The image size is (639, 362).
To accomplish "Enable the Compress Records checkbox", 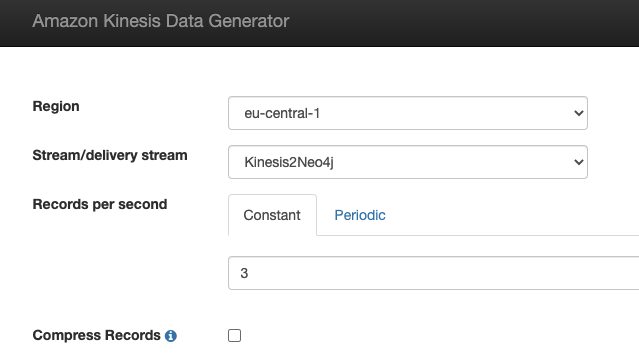I will 234,336.
